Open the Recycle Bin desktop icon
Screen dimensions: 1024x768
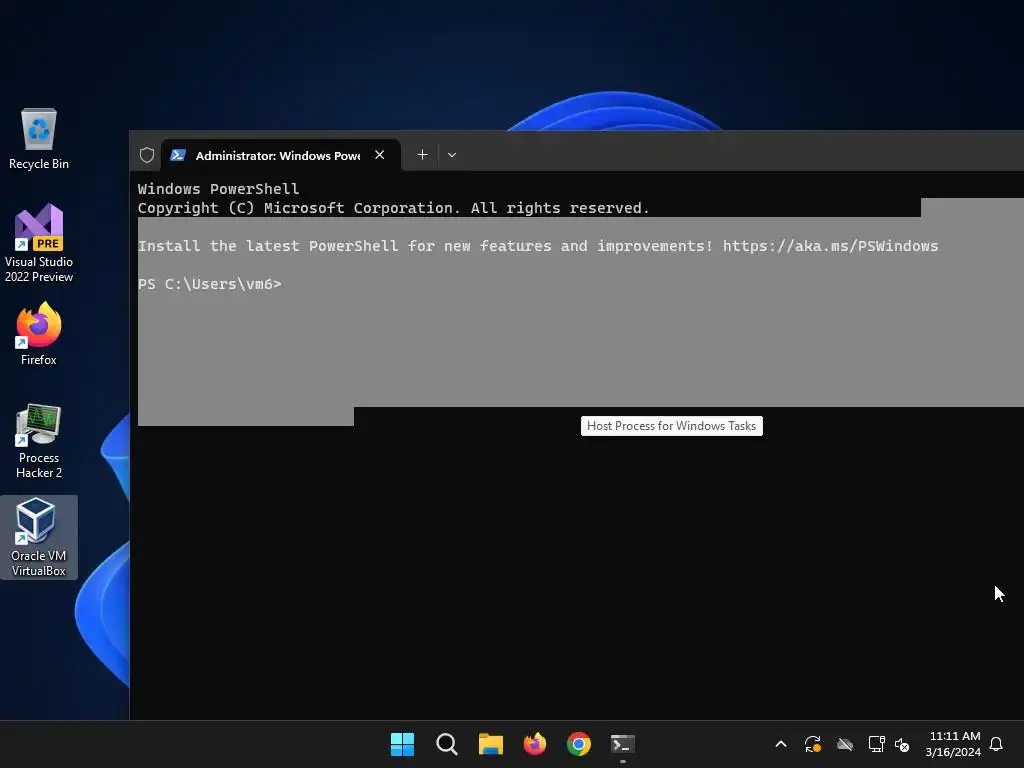[x=39, y=139]
